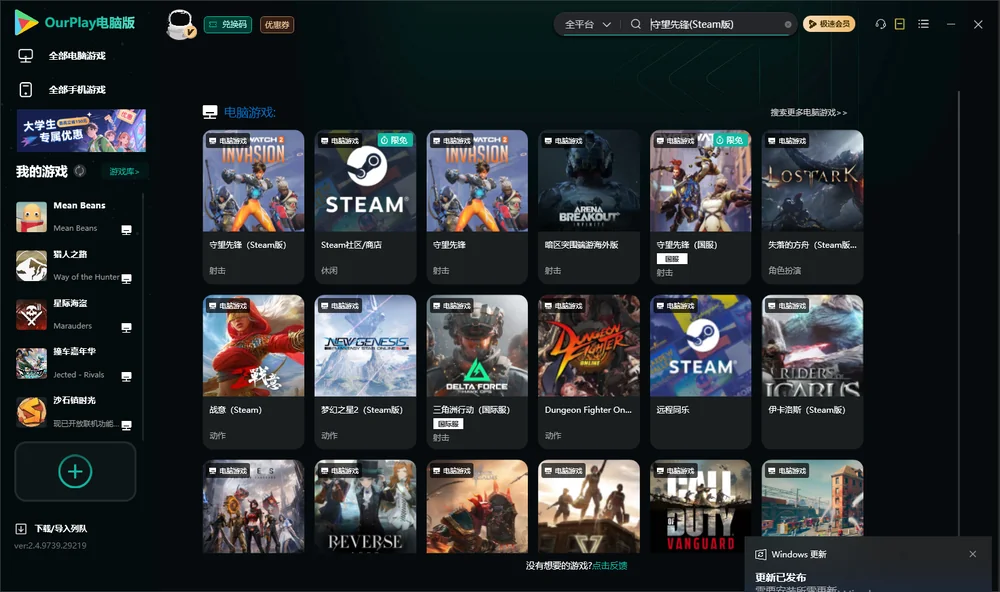Open the 游戏库> link
This screenshot has width=1000, height=592.
tap(124, 171)
